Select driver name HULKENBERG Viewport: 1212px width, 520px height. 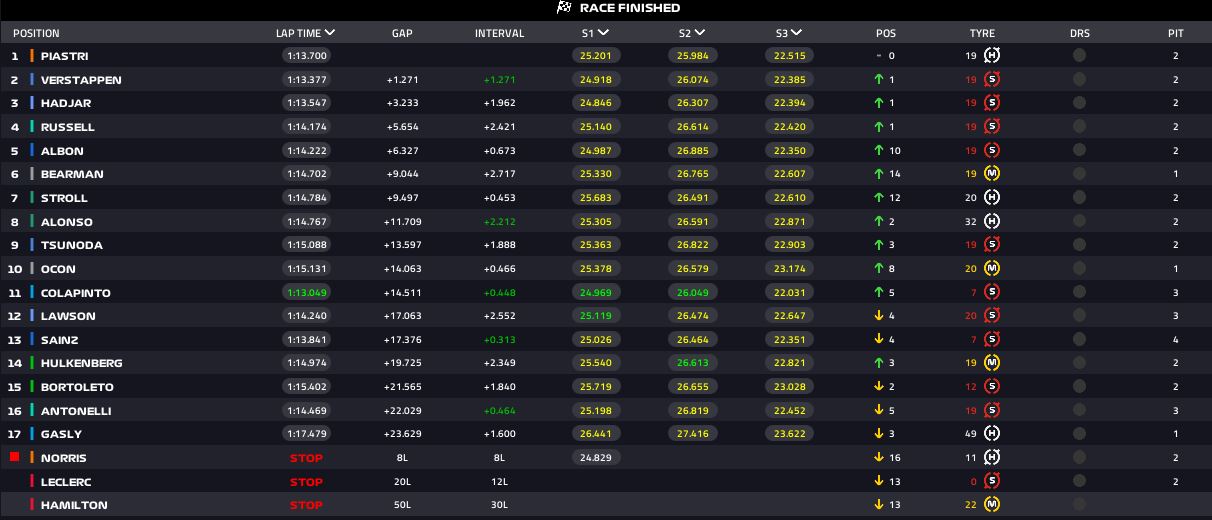[81, 363]
